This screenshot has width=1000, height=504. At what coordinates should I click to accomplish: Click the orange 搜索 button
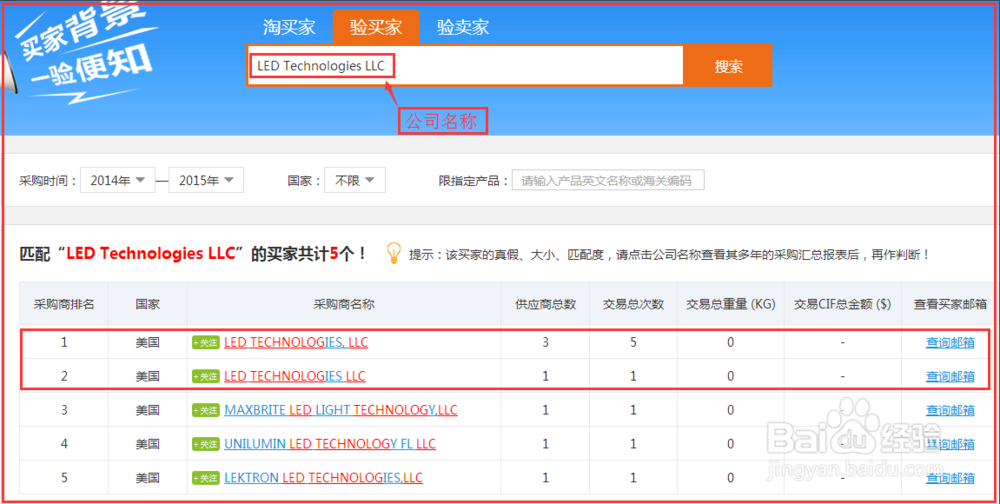pyautogui.click(x=728, y=66)
